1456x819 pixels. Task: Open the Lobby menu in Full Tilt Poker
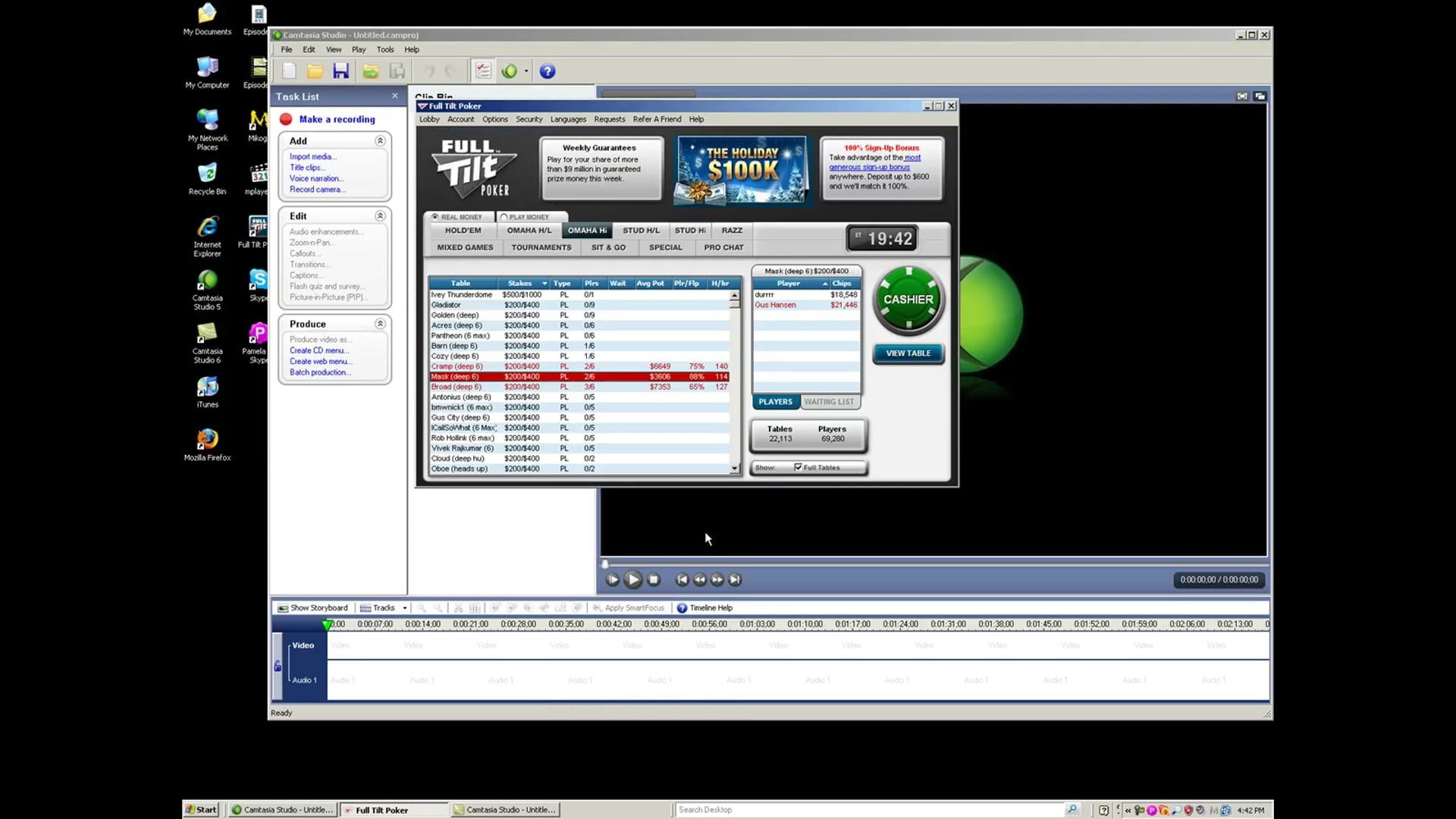[429, 119]
